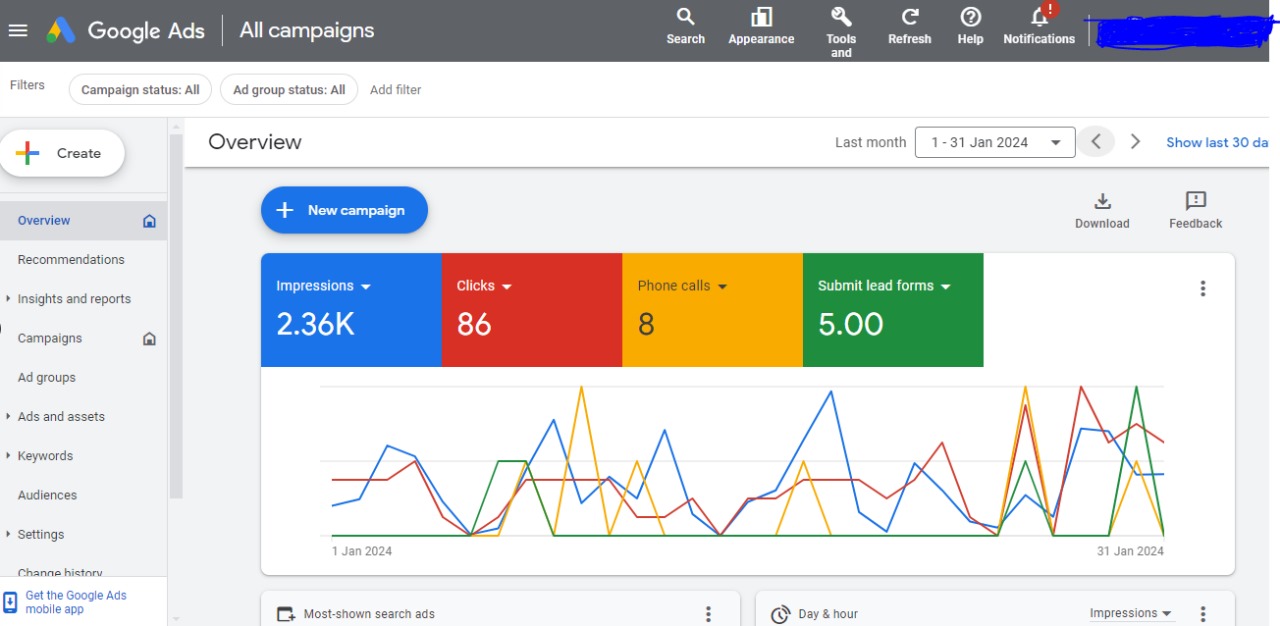Go to Ad groups in sidebar

(47, 378)
